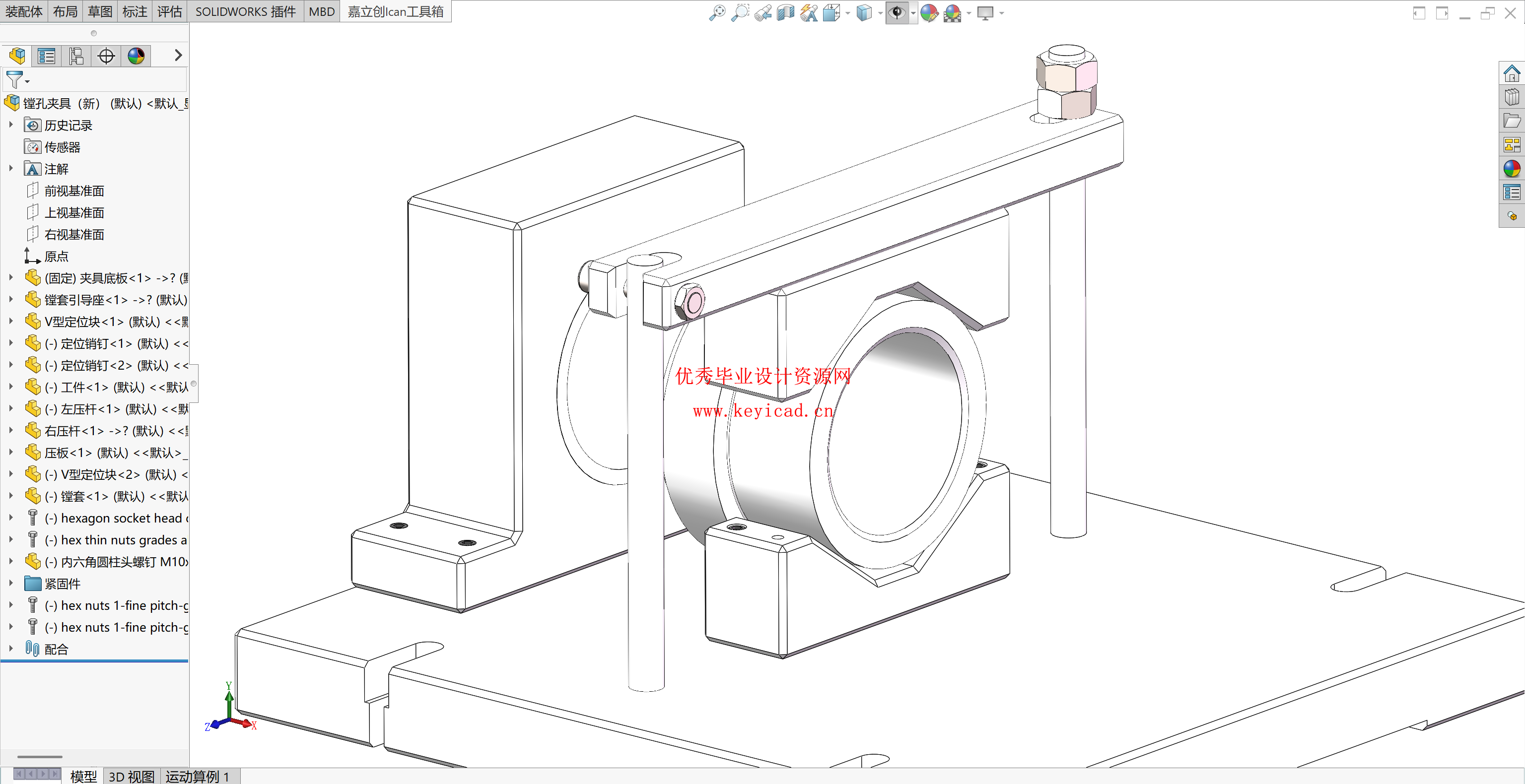
Task: Open the Dynamic Annotation Views icon
Action: (809, 12)
